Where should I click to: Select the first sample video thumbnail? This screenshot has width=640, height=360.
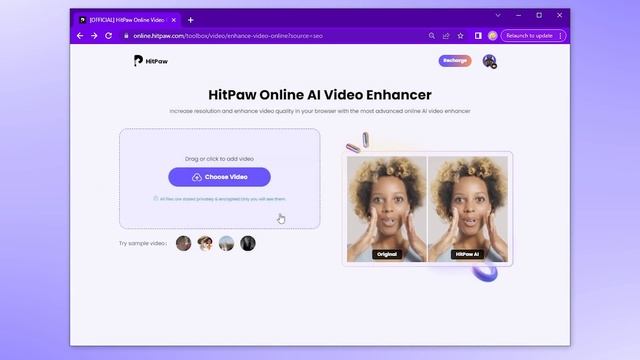click(183, 243)
